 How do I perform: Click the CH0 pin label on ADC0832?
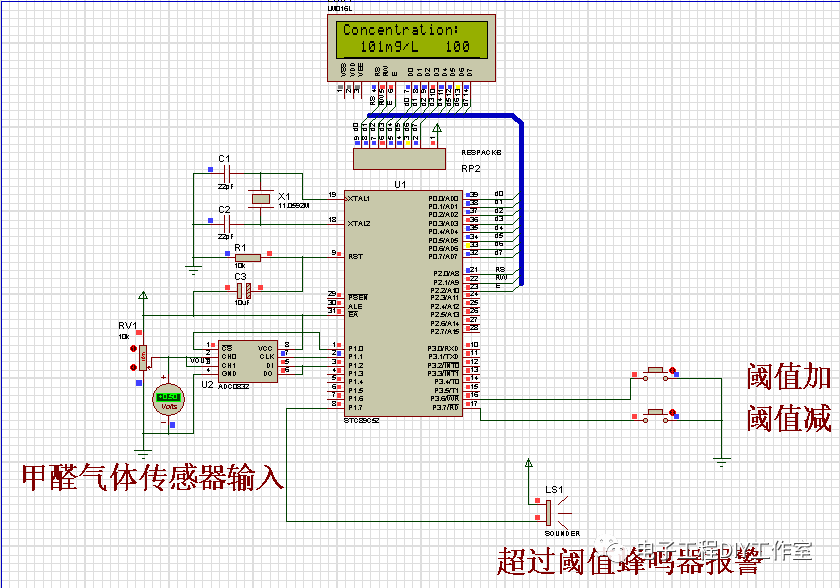pyautogui.click(x=229, y=357)
